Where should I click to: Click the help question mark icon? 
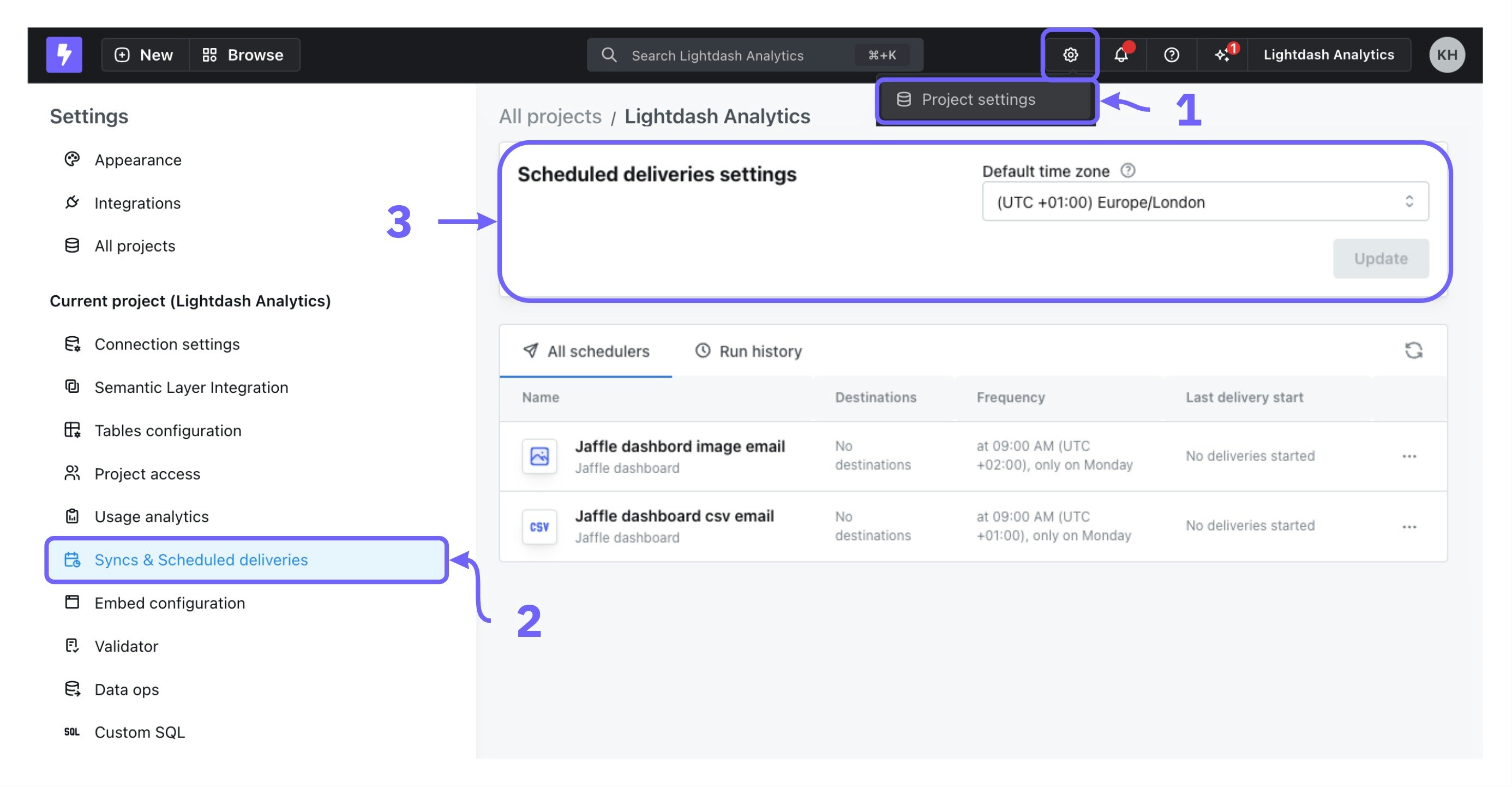point(1171,55)
